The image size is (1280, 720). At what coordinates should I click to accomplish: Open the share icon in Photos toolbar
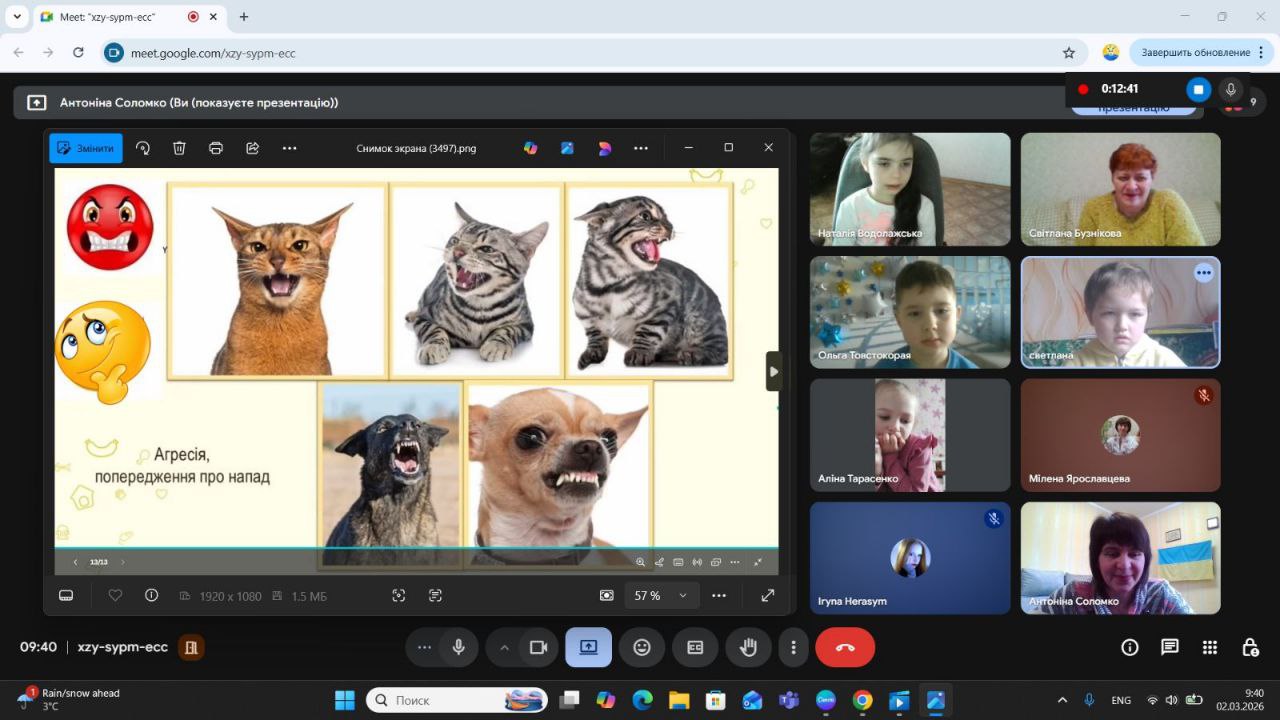coord(253,148)
